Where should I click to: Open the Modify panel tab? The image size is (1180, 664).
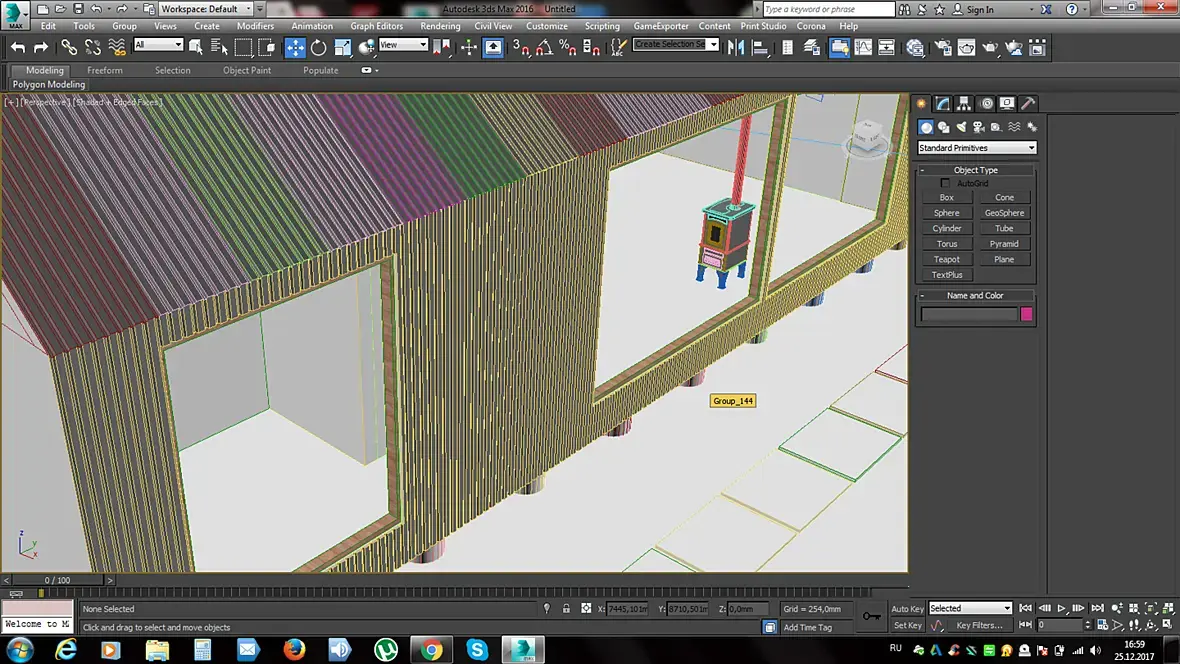(x=942, y=103)
